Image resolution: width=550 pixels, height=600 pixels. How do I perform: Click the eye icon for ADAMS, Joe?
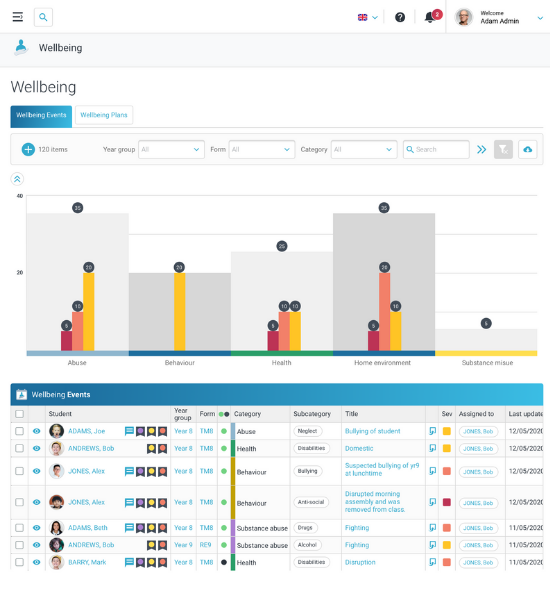click(x=36, y=431)
